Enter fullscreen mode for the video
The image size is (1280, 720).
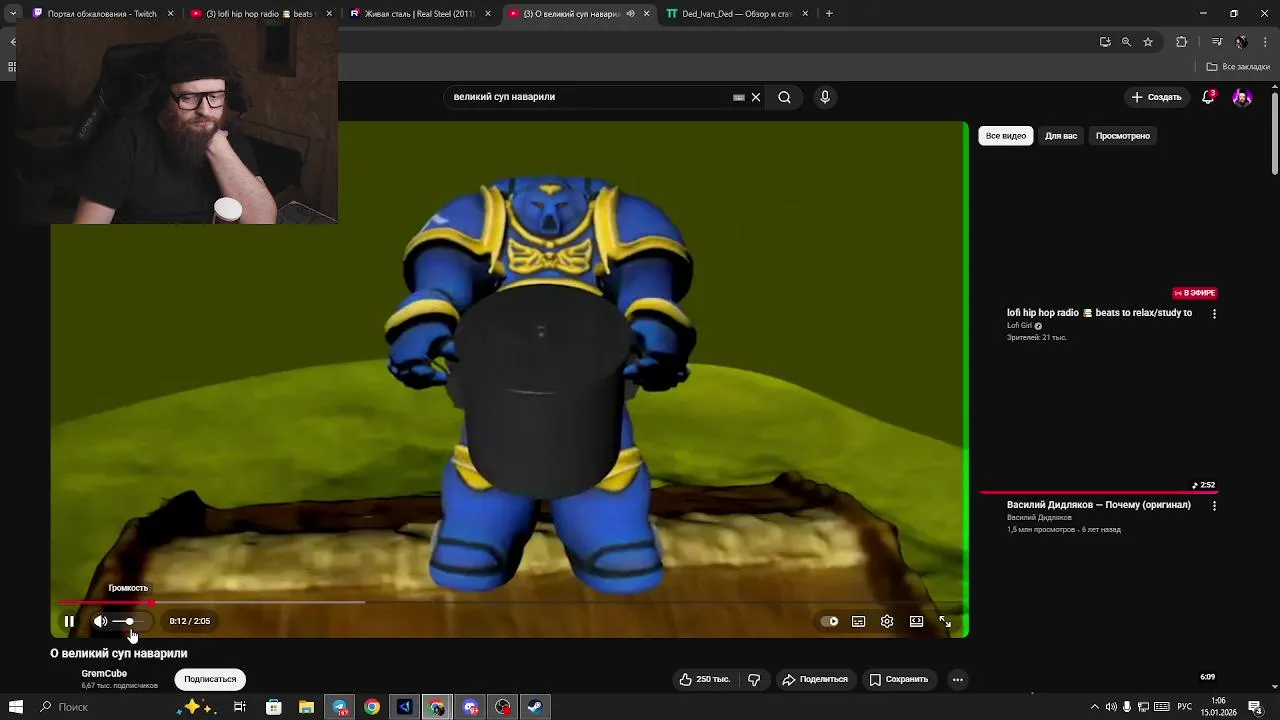click(945, 621)
